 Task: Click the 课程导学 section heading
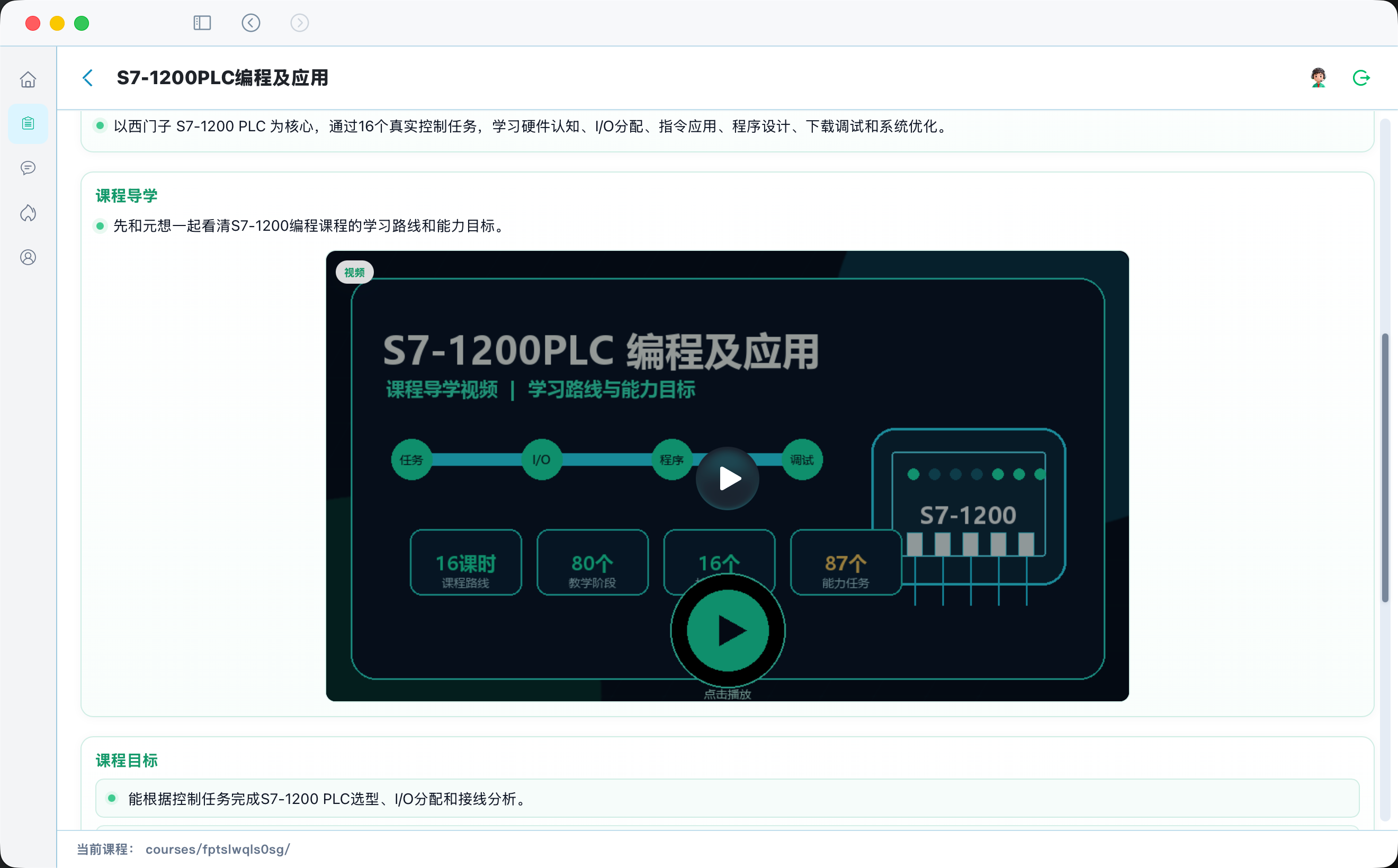pyautogui.click(x=127, y=196)
